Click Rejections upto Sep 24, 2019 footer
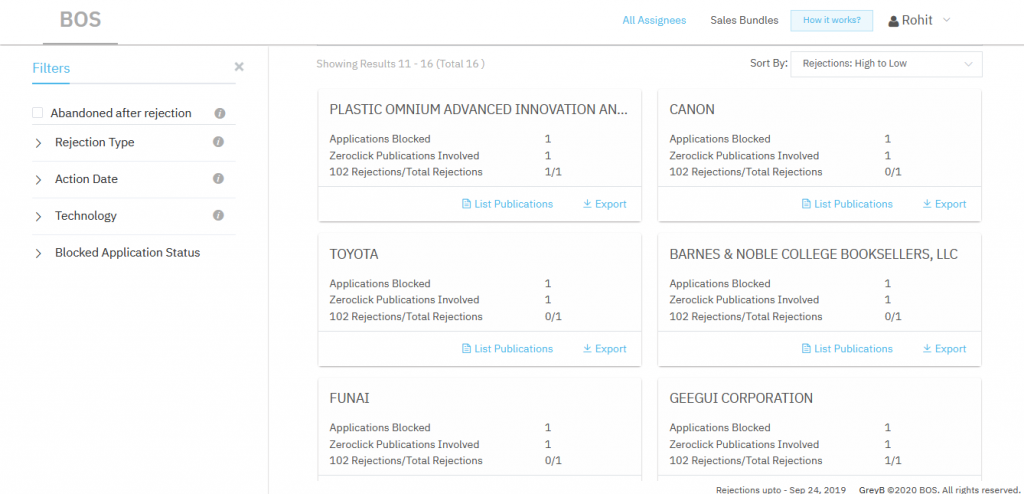Viewport: 1024px width, 494px height. click(781, 489)
